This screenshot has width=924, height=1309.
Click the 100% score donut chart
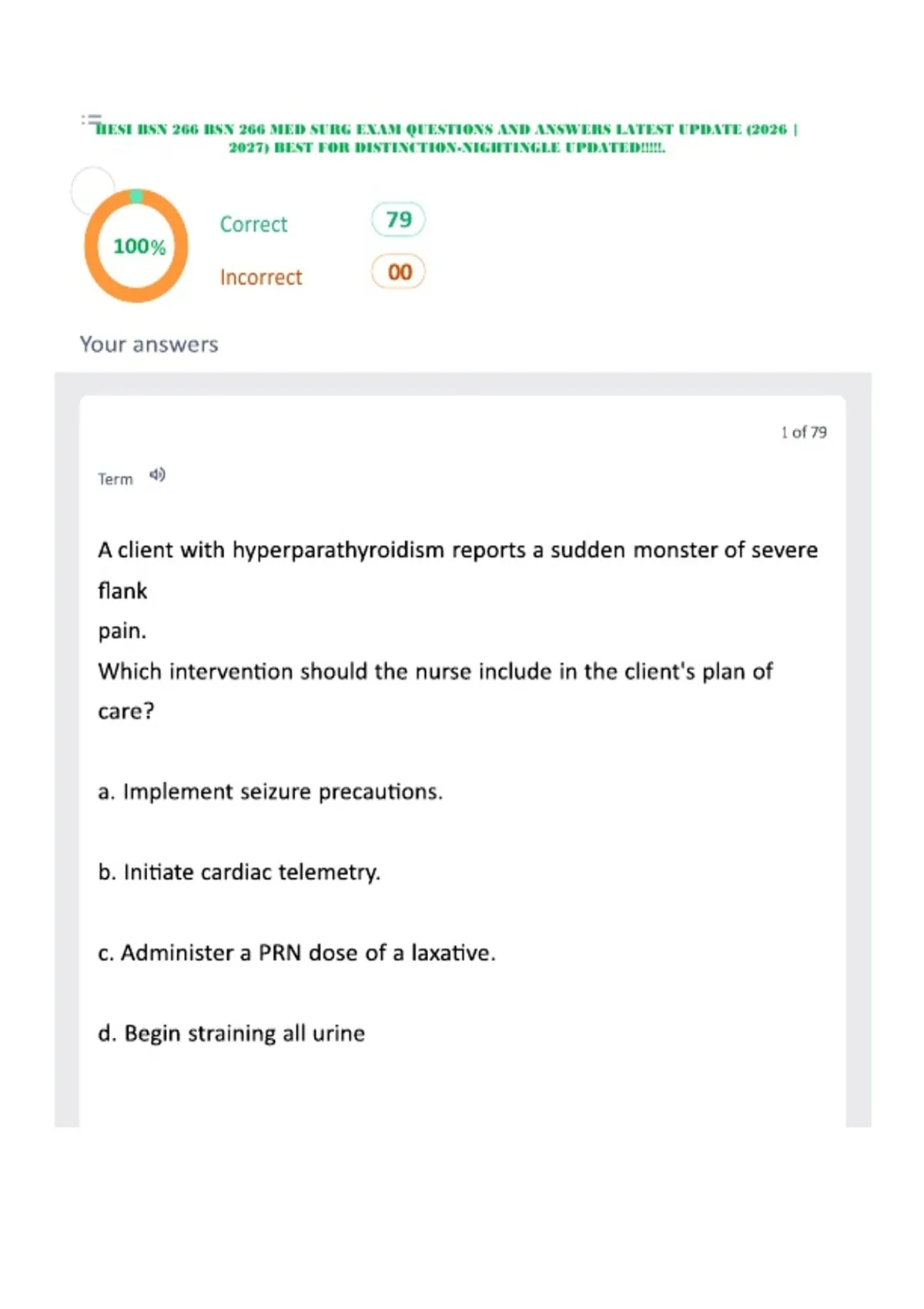[x=136, y=246]
